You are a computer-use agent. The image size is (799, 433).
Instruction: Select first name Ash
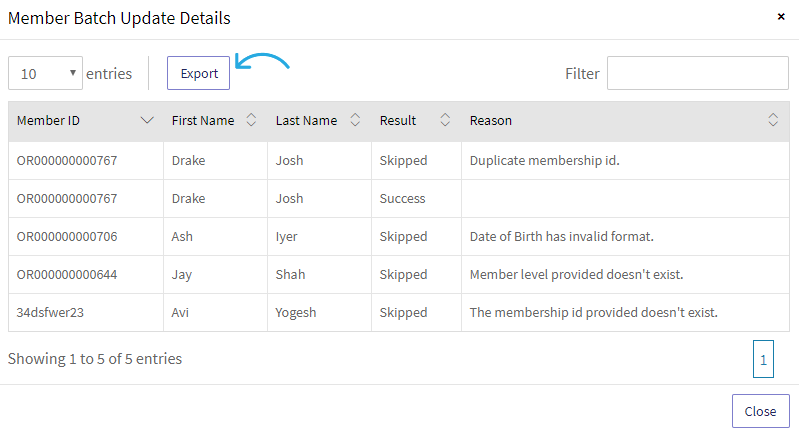click(182, 236)
